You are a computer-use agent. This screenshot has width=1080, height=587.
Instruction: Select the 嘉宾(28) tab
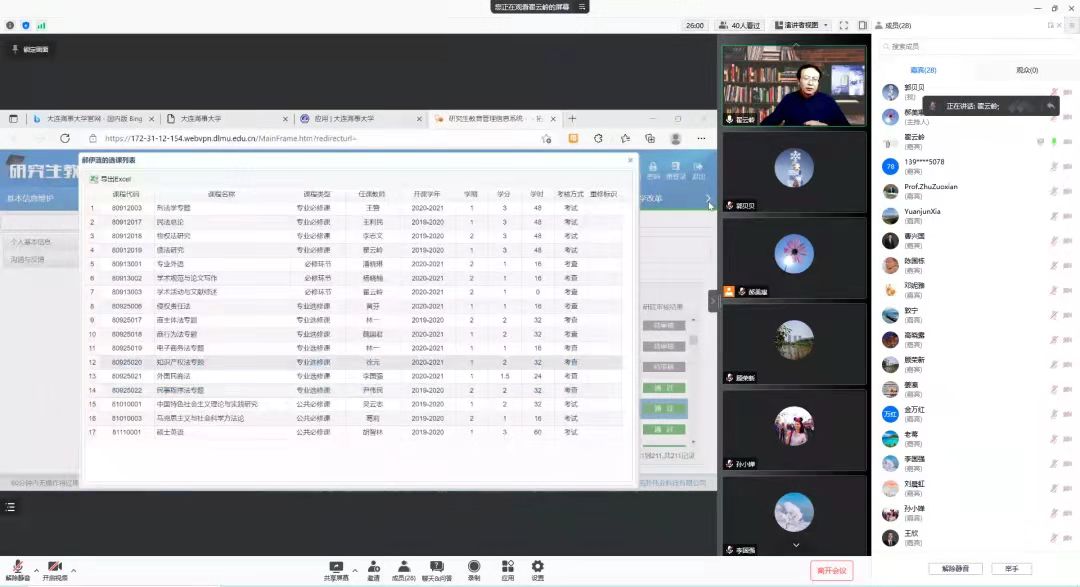point(923,70)
